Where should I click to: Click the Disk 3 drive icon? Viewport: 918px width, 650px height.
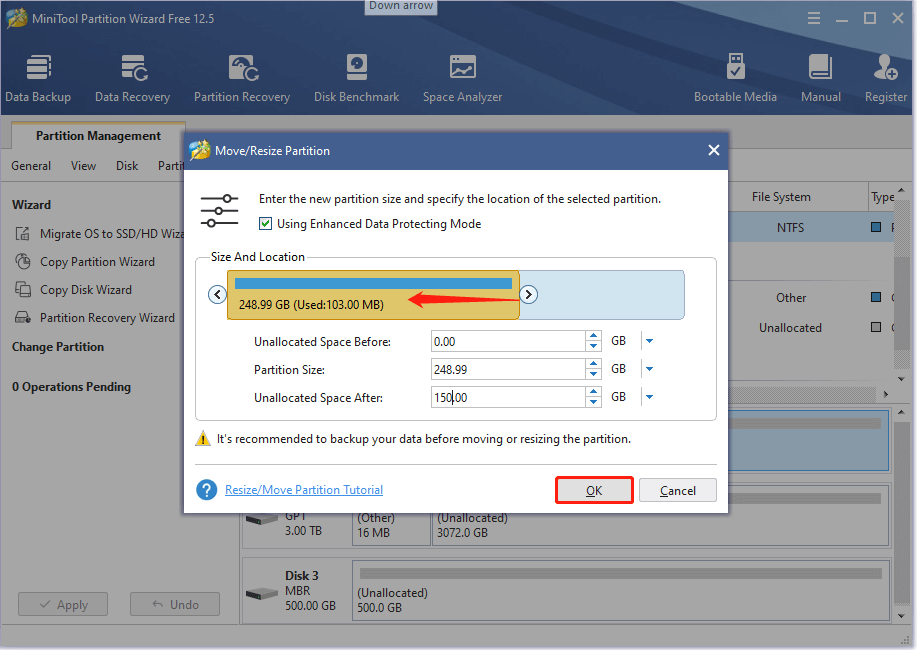(262, 594)
